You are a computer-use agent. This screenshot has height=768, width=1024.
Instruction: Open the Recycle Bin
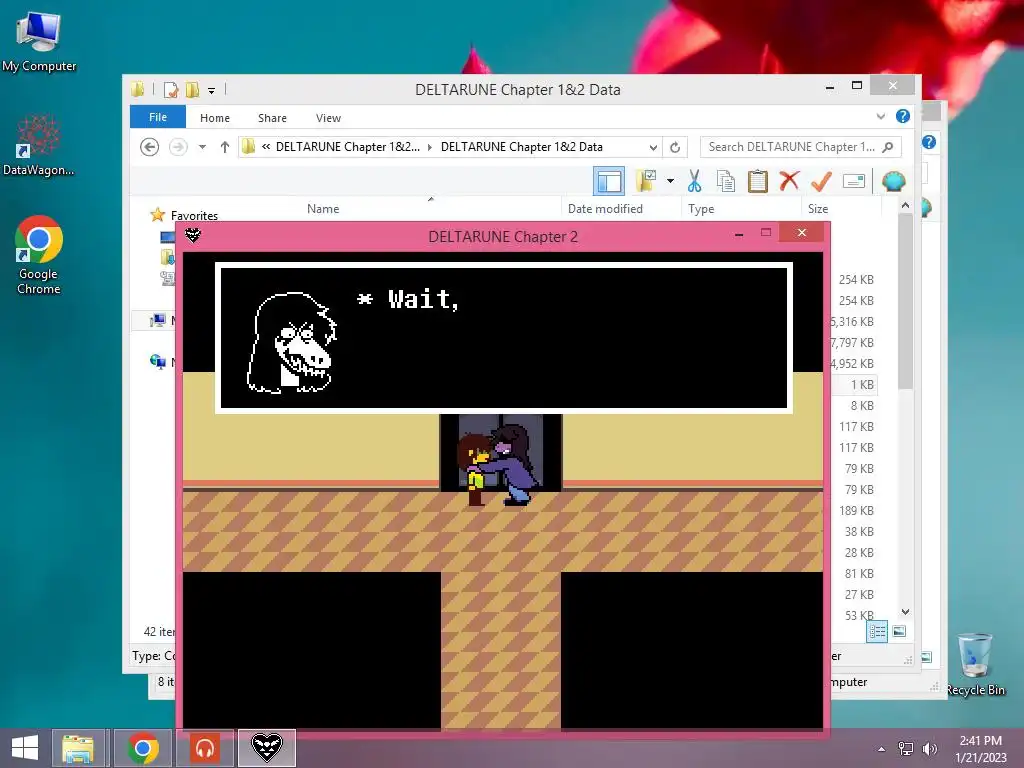point(975,664)
